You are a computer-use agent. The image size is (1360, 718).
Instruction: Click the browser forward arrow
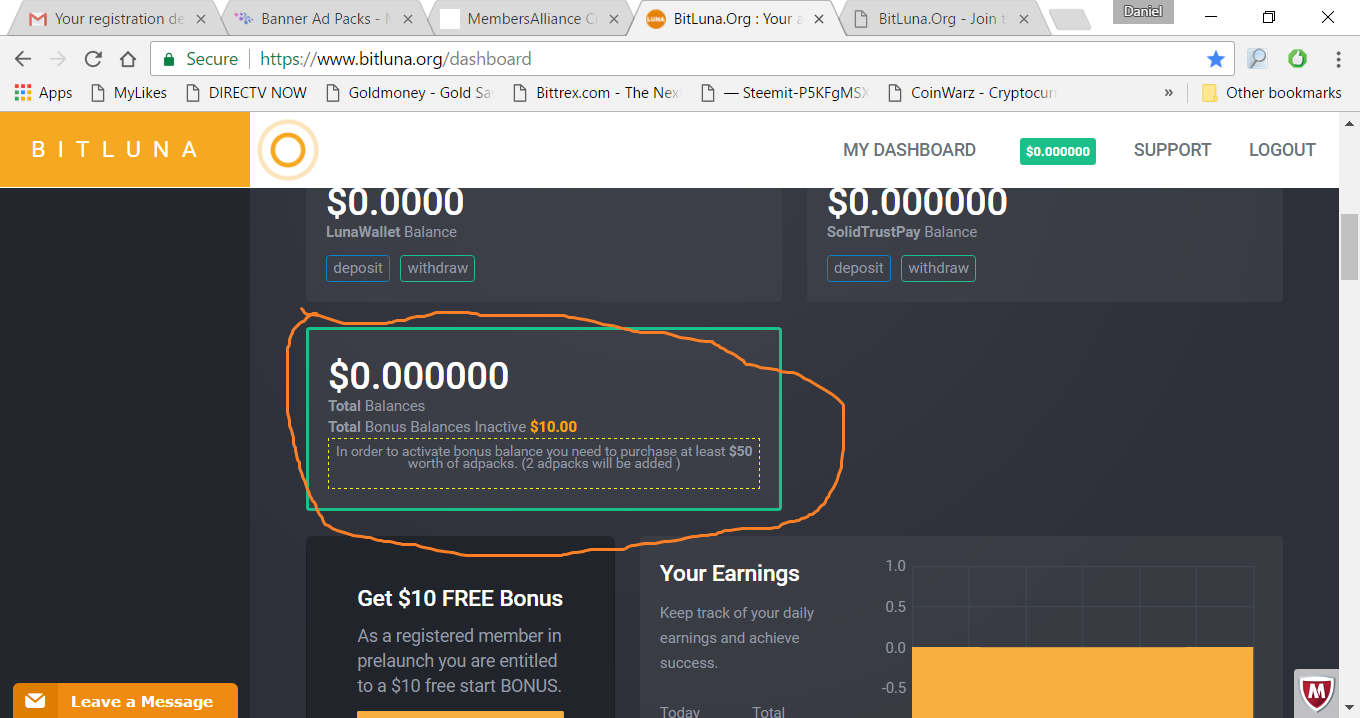[x=57, y=59]
